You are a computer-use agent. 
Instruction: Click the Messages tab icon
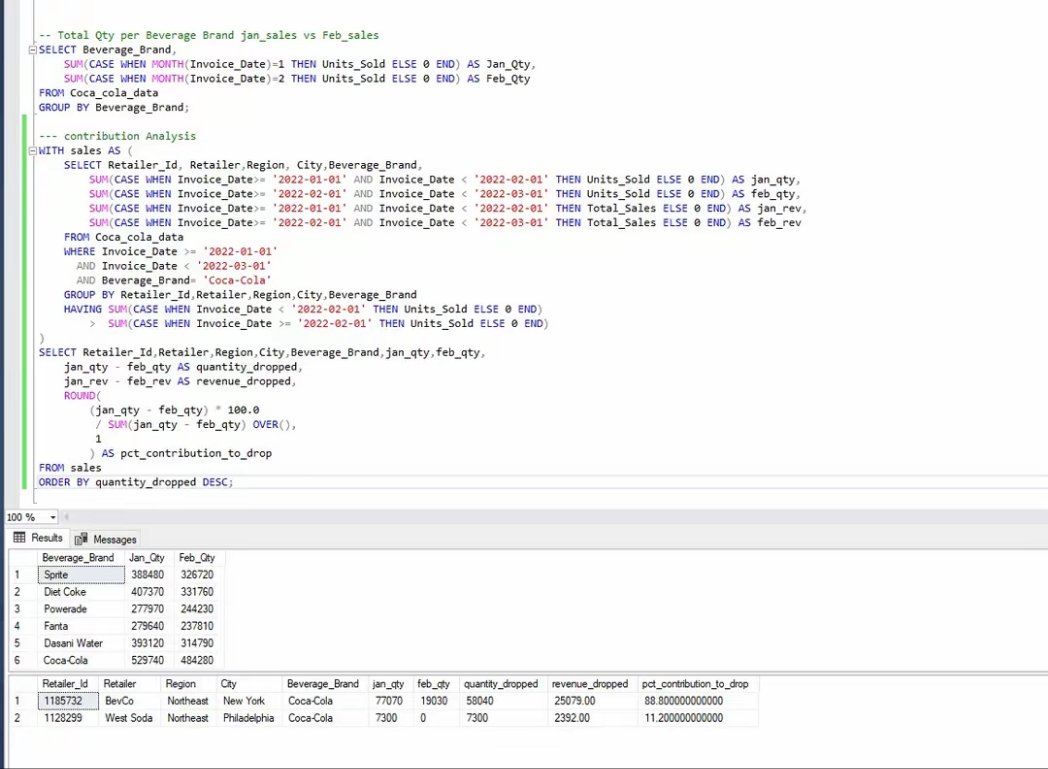[81, 539]
